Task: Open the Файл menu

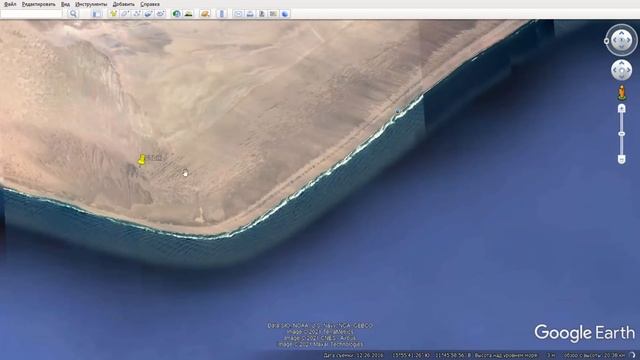Action: coord(10,4)
